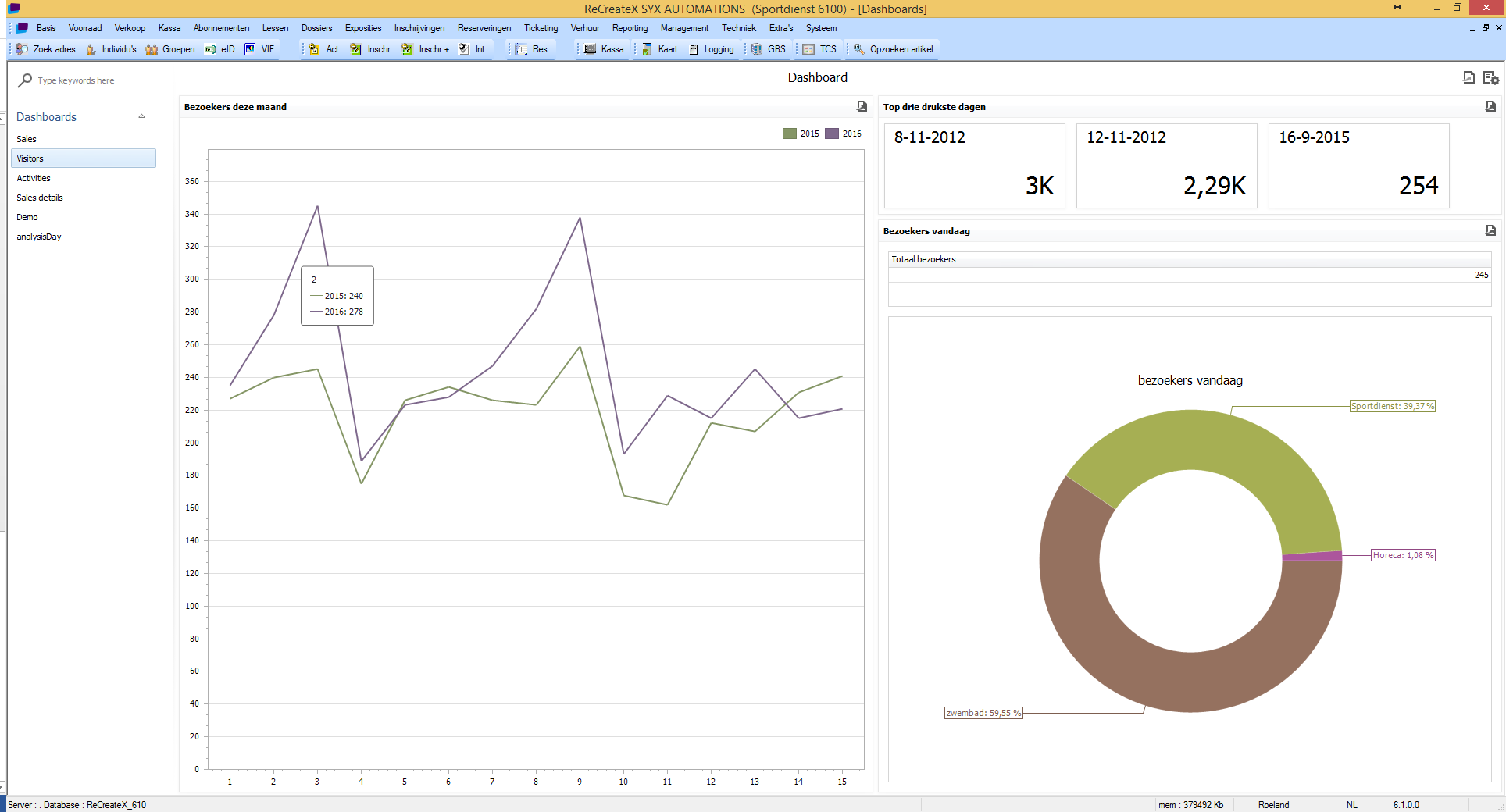Open the analysisDay dashboard
1506x812 pixels.
[x=39, y=237]
